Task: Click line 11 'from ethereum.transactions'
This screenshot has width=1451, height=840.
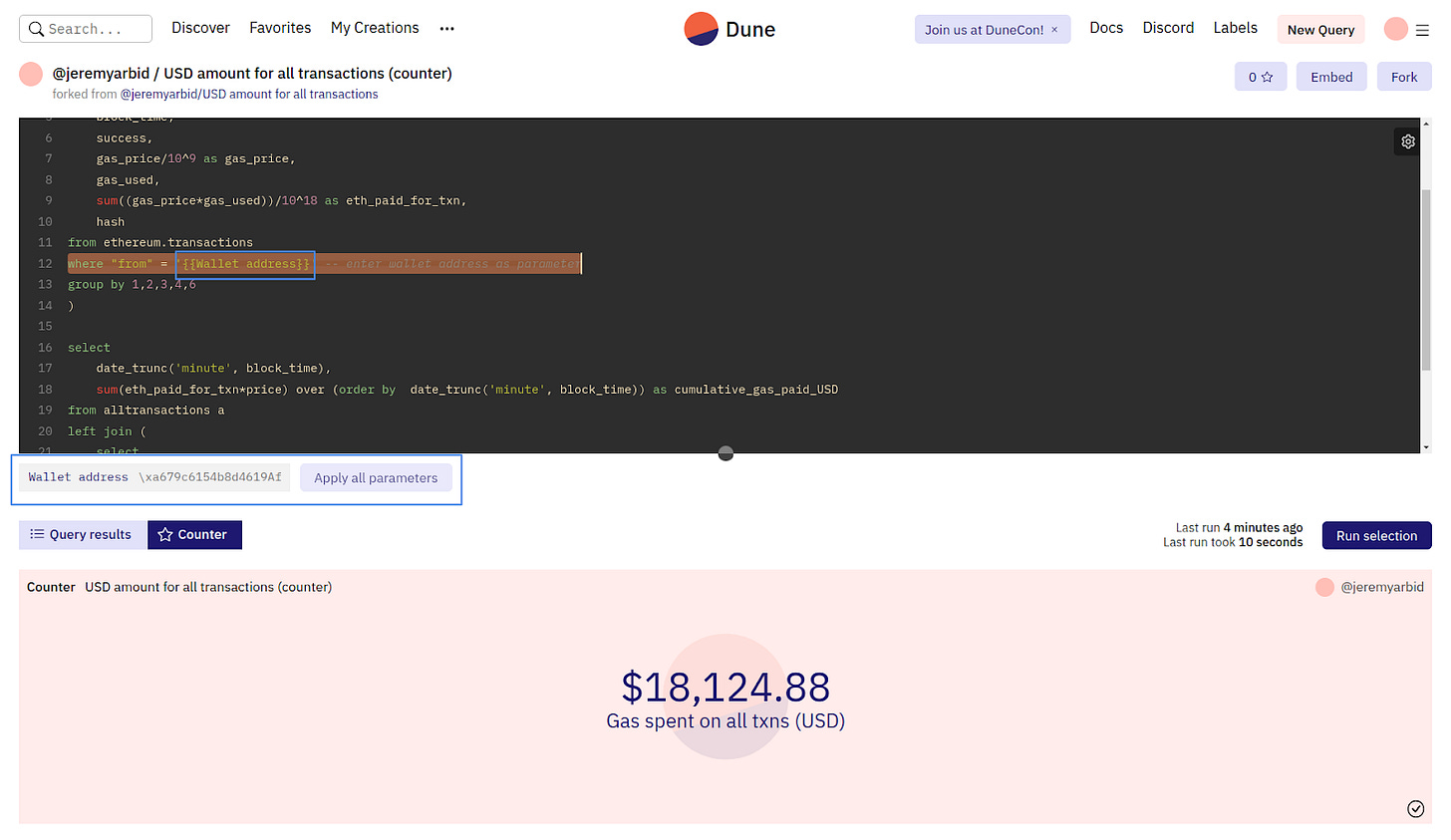Action: (x=160, y=243)
